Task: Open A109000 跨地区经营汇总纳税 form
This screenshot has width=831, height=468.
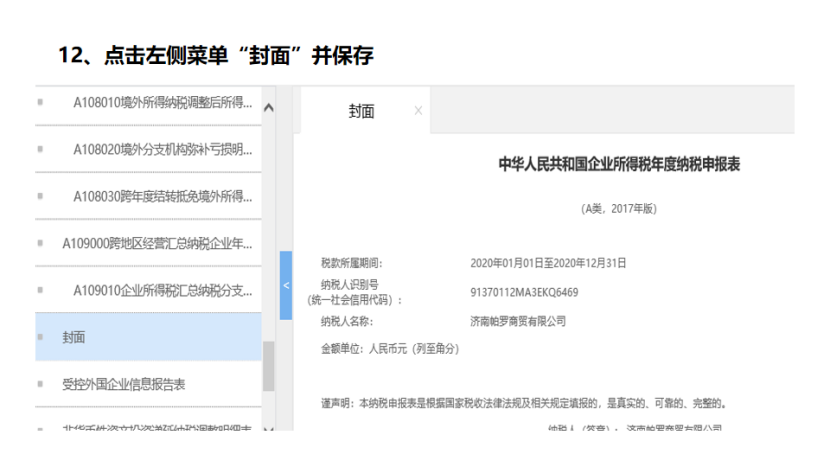Action: coord(156,243)
